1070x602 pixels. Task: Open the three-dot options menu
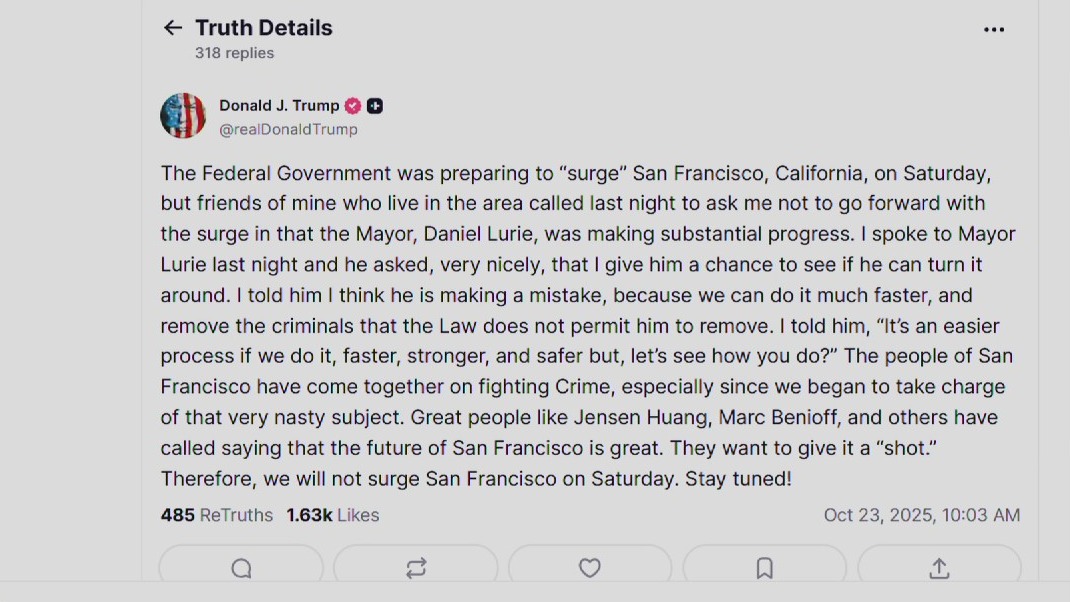(x=994, y=29)
